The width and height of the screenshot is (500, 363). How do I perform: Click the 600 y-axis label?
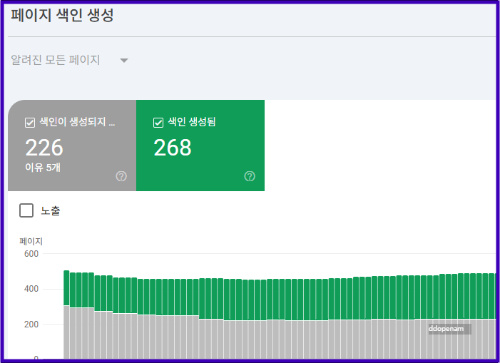[31, 254]
